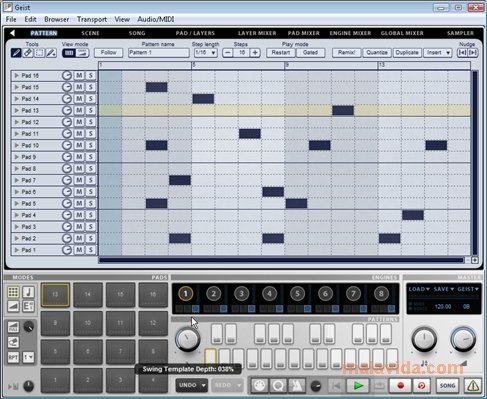Click the red record button
487x399 pixels.
point(400,386)
